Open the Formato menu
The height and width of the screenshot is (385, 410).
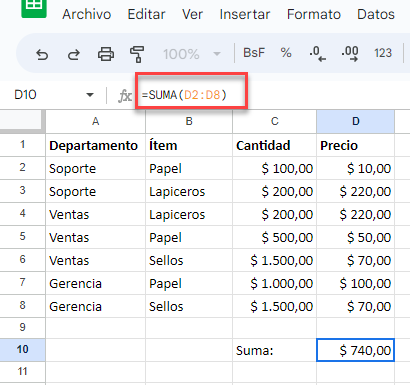(x=314, y=14)
